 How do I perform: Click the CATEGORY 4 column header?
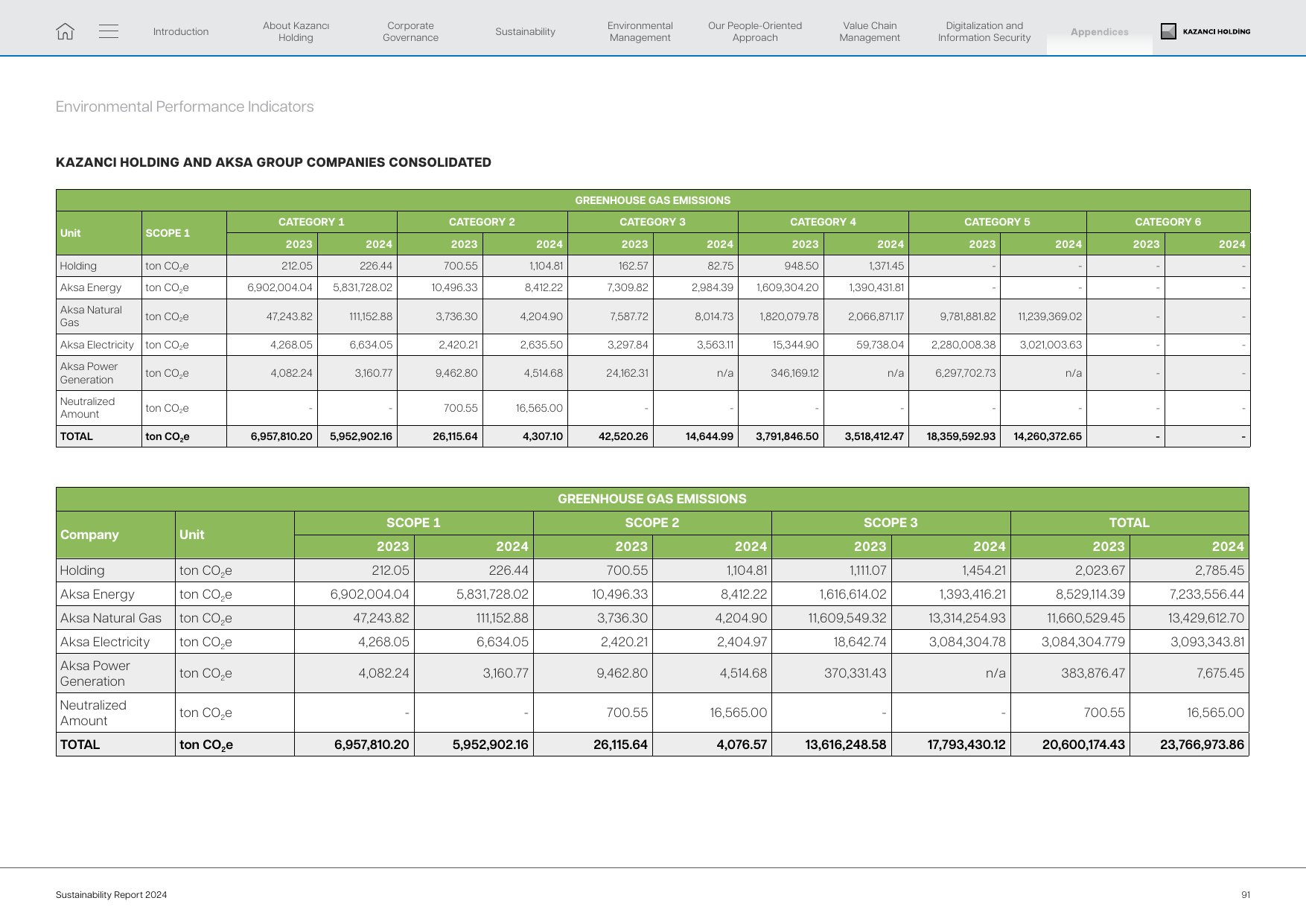pos(823,222)
